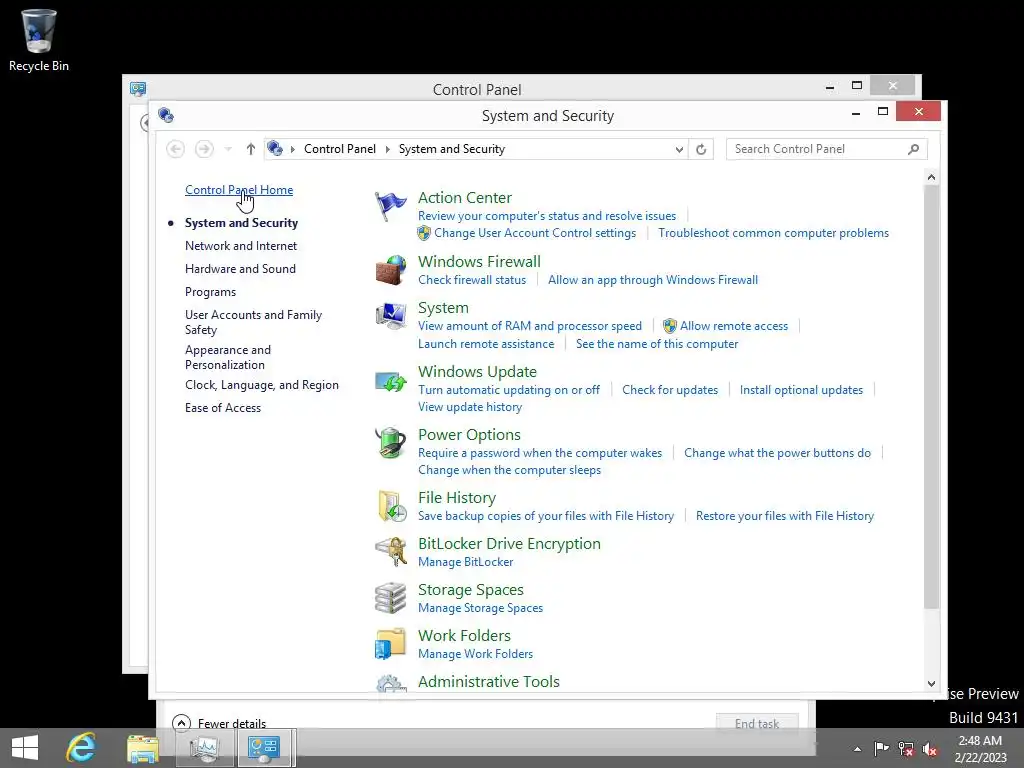Viewport: 1024px width, 768px height.
Task: Switch to Task Manager on the taskbar
Action: (204, 748)
